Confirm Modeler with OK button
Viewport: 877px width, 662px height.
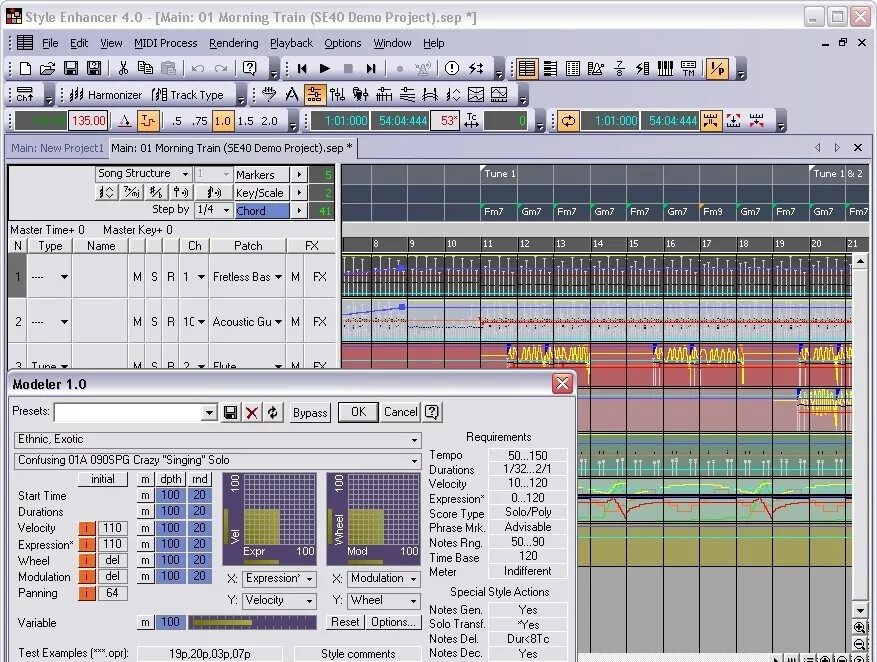(x=358, y=412)
